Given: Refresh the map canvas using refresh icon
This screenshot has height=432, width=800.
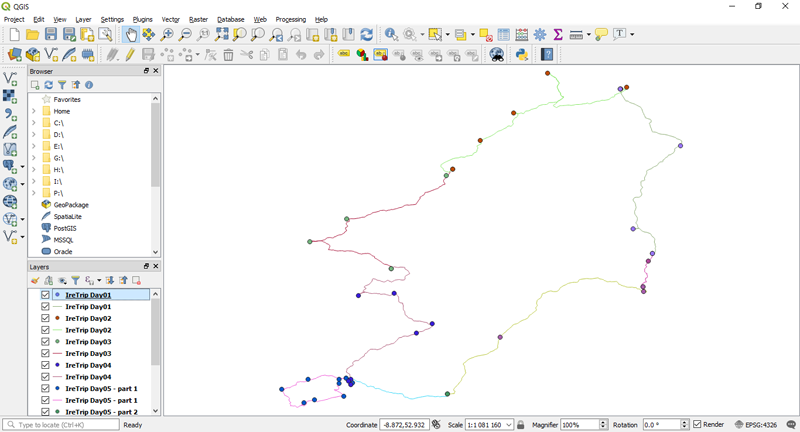Looking at the screenshot, I should (366, 34).
